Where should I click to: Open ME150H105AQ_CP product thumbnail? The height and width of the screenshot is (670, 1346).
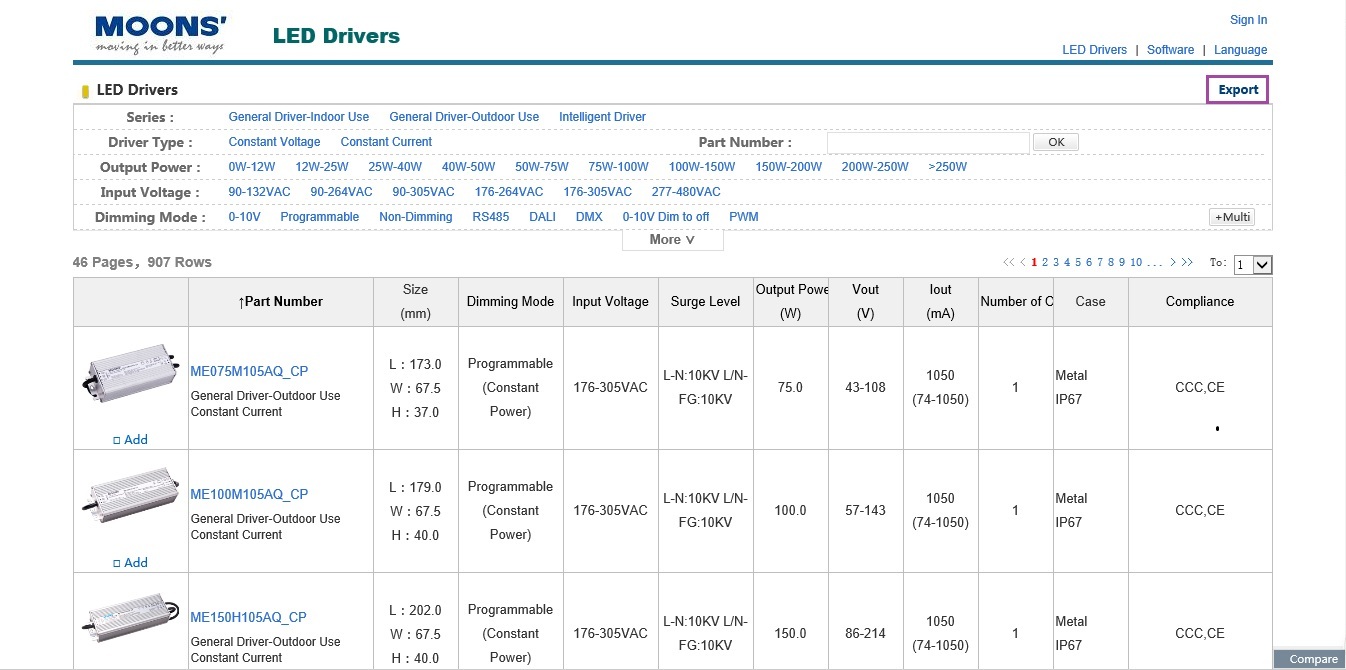point(130,620)
